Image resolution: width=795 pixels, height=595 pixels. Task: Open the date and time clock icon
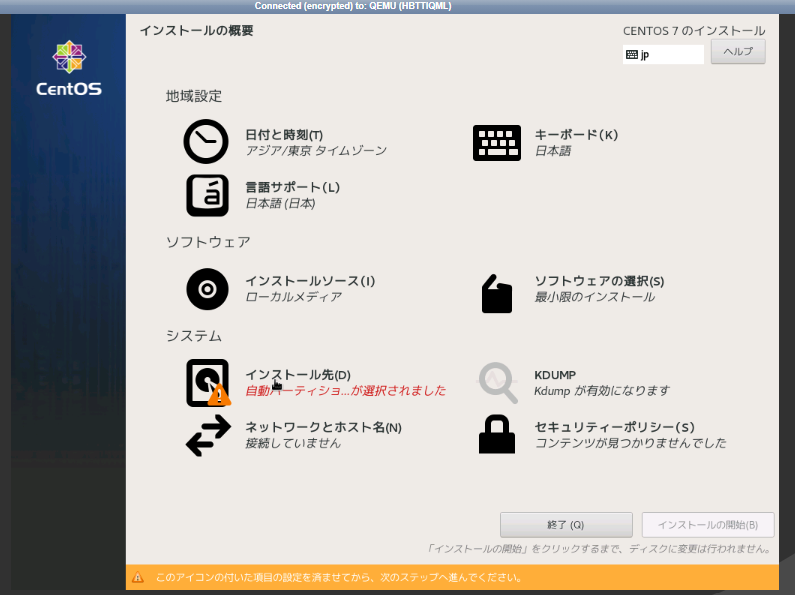coord(206,141)
